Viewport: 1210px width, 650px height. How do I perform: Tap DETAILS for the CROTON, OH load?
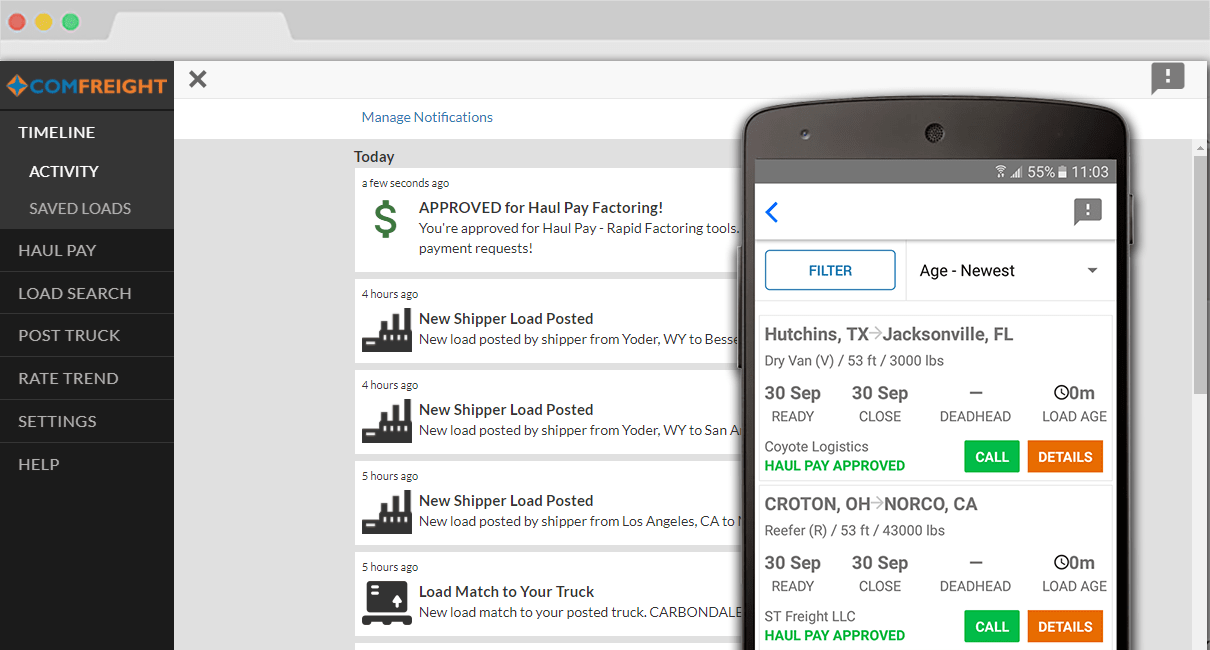pos(1065,627)
